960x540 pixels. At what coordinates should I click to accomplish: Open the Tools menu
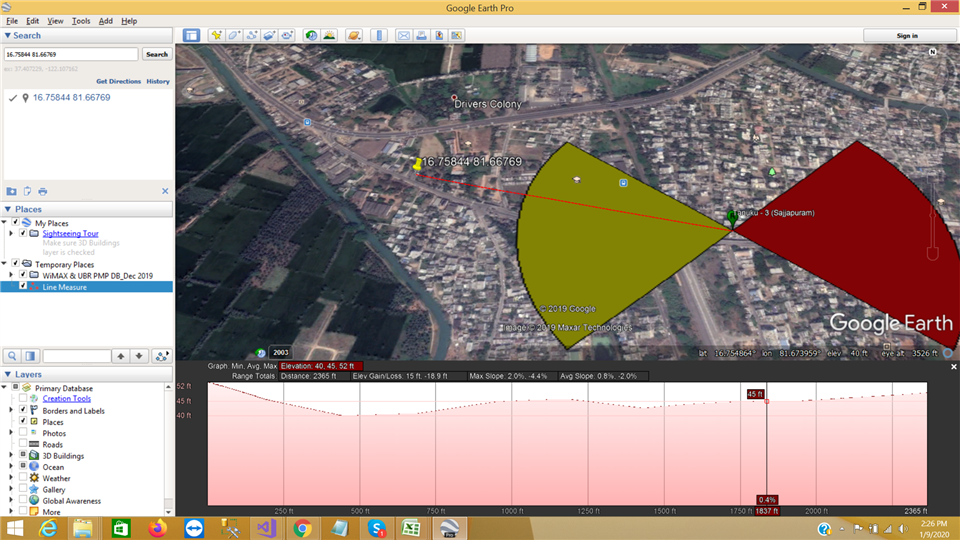point(81,20)
